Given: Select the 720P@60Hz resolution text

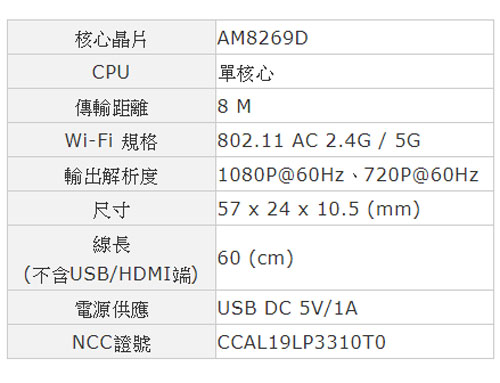Looking at the screenshot, I should pyautogui.click(x=421, y=175).
